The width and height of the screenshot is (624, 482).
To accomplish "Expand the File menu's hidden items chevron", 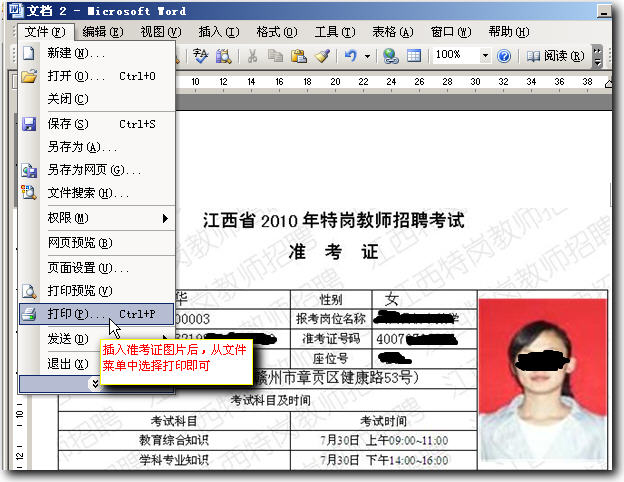I will (x=95, y=384).
